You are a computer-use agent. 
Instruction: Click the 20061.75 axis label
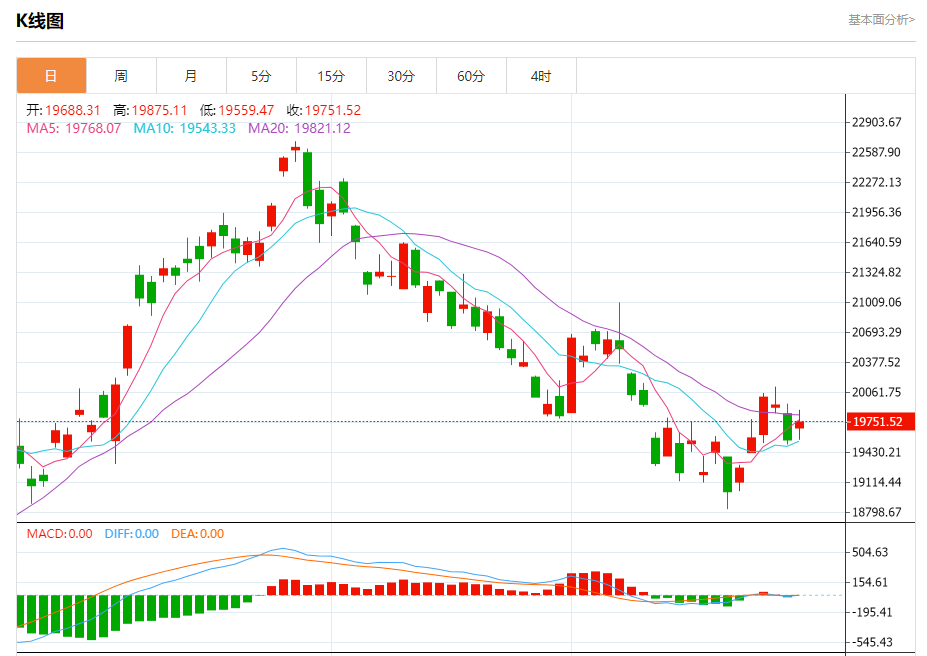click(x=876, y=392)
